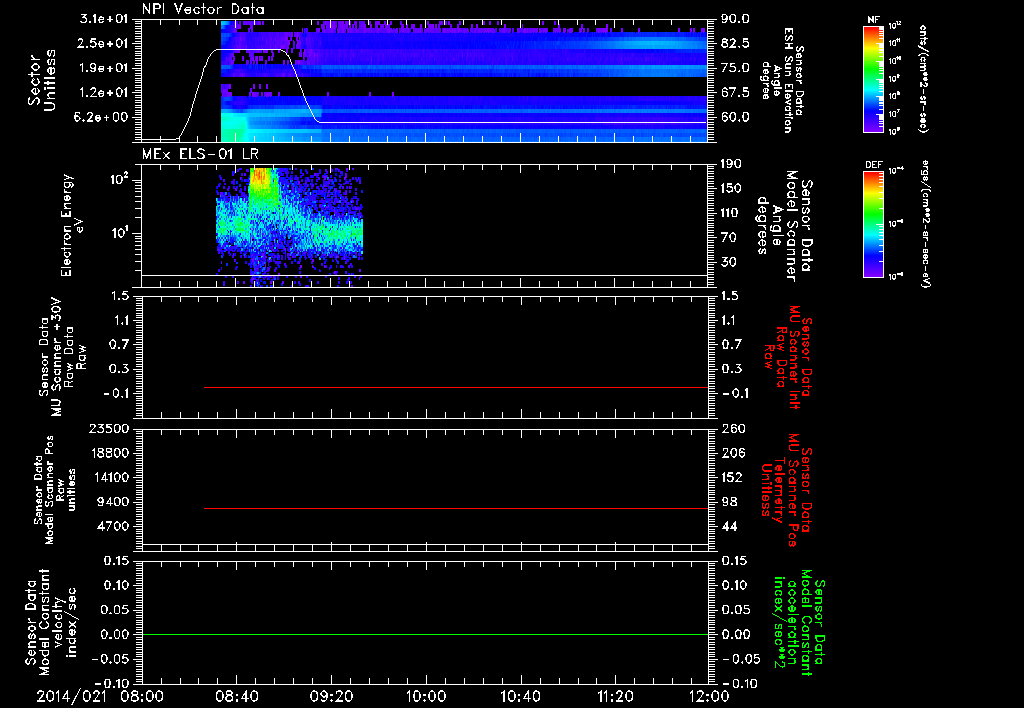Click the "2014/021 08:00" start time label
The image size is (1024, 708).
100,696
